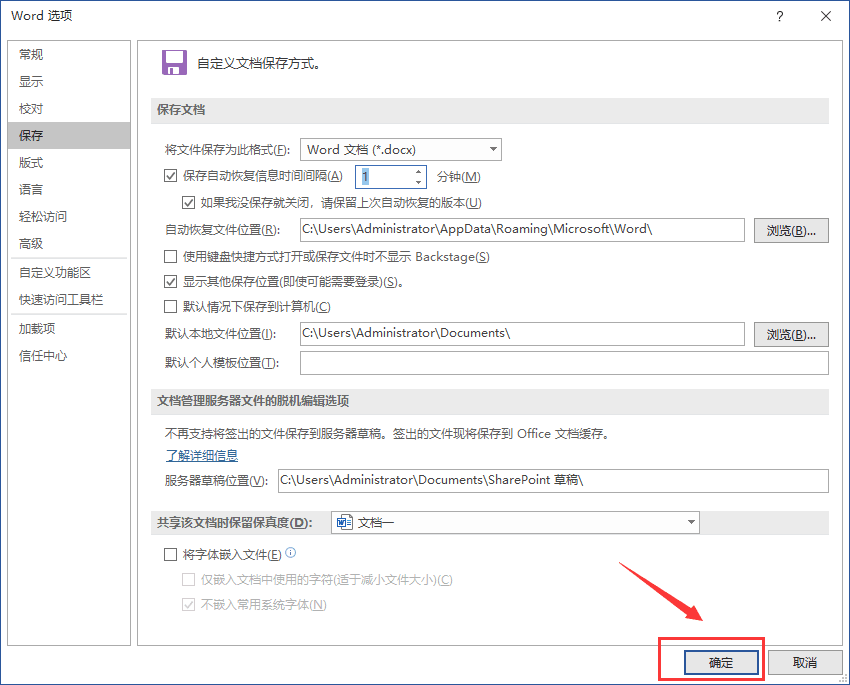Image resolution: width=850 pixels, height=685 pixels.
Task: Decrease autosave minutes with the down arrow
Action: pyautogui.click(x=418, y=182)
